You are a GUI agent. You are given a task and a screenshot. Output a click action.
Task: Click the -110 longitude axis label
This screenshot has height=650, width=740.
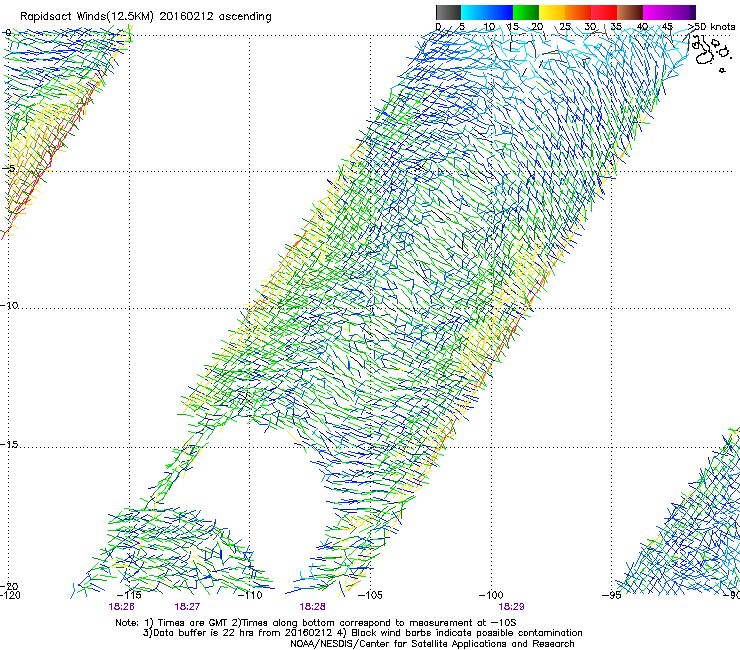tap(250, 595)
